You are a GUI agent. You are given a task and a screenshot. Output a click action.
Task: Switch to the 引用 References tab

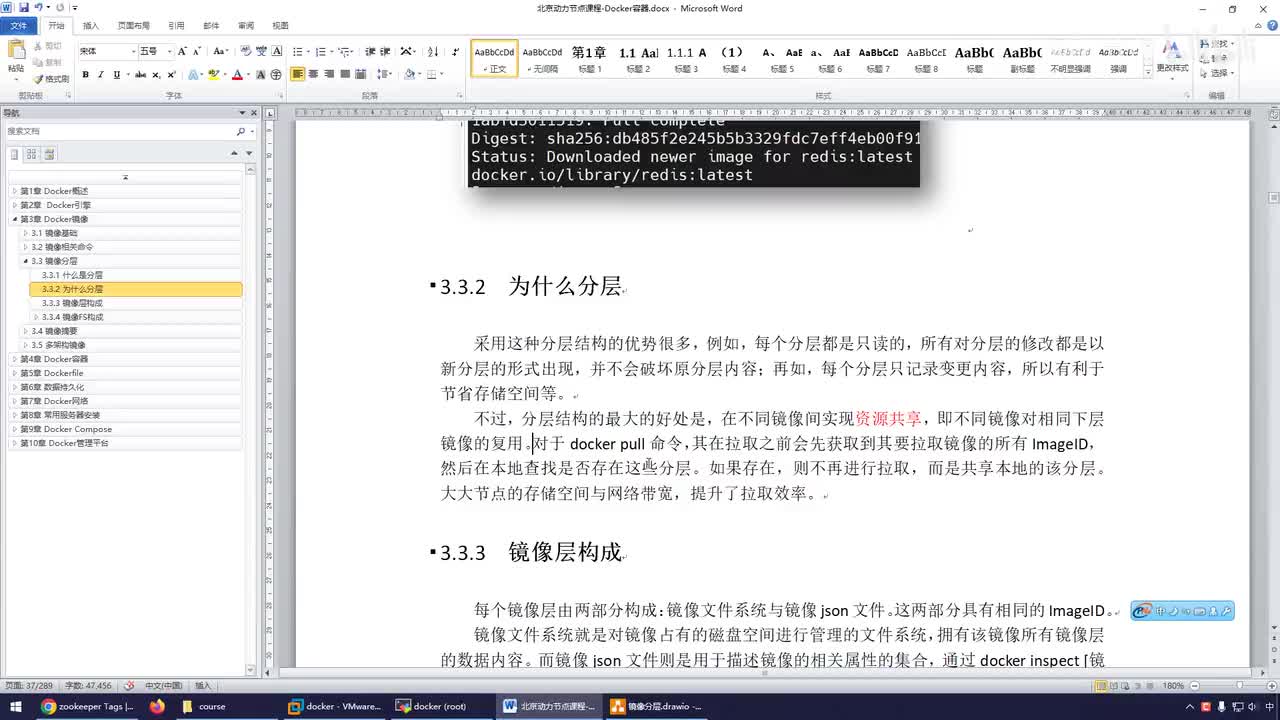pyautogui.click(x=176, y=26)
